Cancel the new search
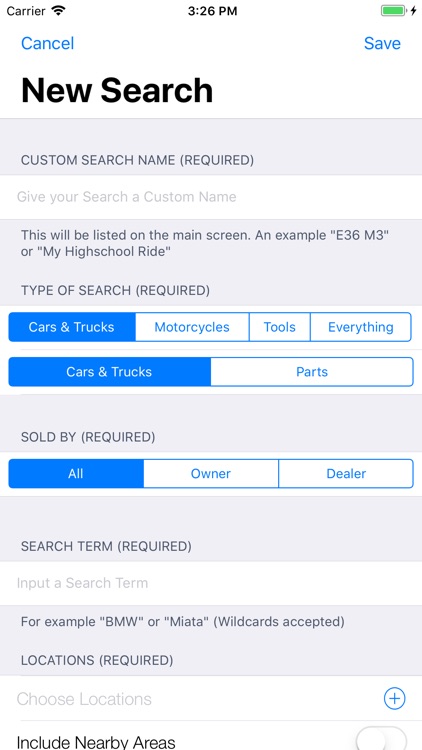 coord(47,44)
